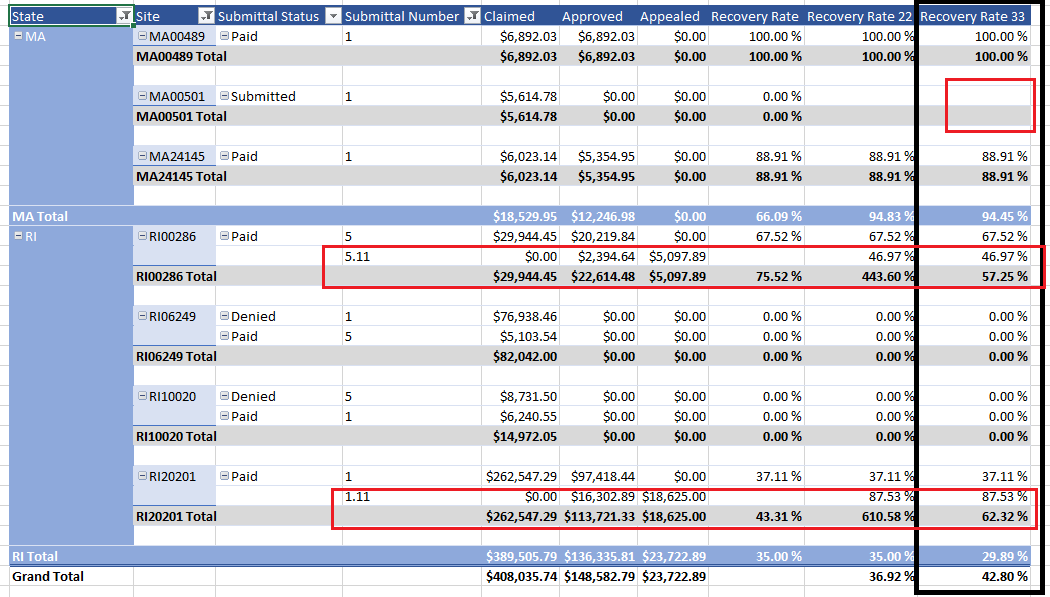
Task: Select the $113,721.33 approved total cell
Action: pyautogui.click(x=599, y=517)
